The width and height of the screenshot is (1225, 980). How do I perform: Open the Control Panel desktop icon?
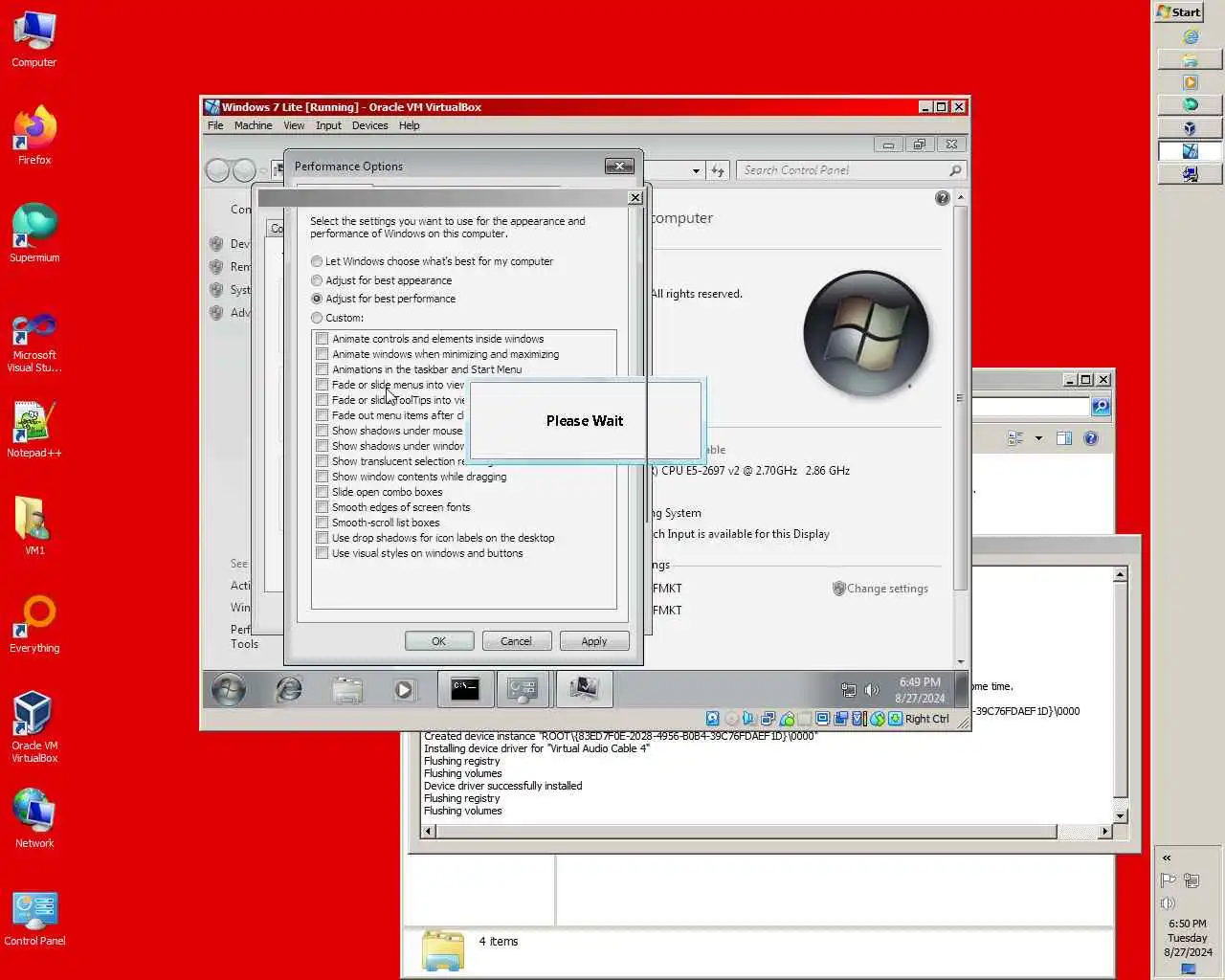pos(34,919)
